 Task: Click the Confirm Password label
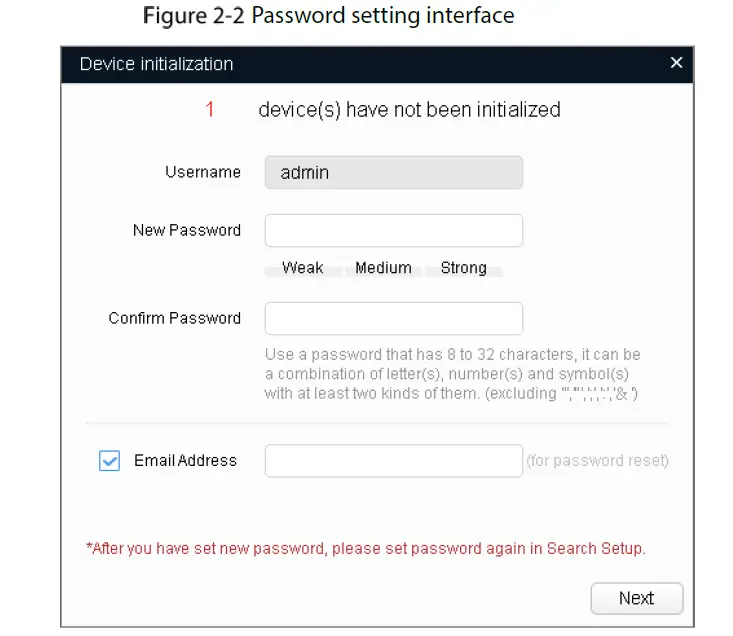pos(175,318)
